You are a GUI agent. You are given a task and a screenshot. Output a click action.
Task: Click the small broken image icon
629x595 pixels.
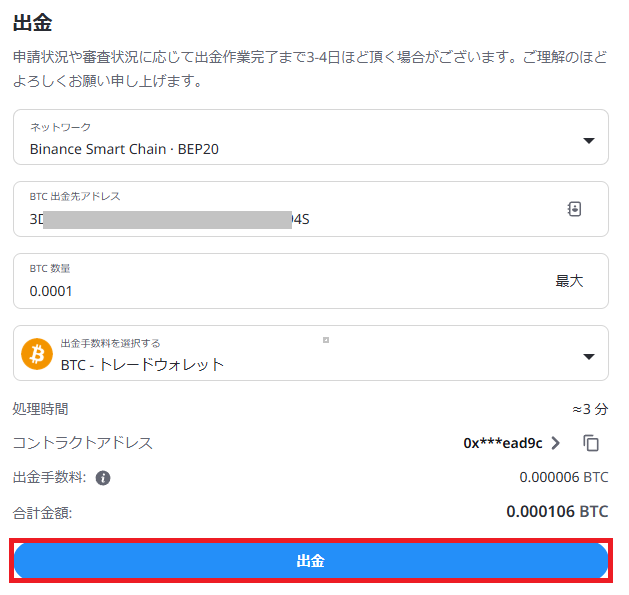326,340
